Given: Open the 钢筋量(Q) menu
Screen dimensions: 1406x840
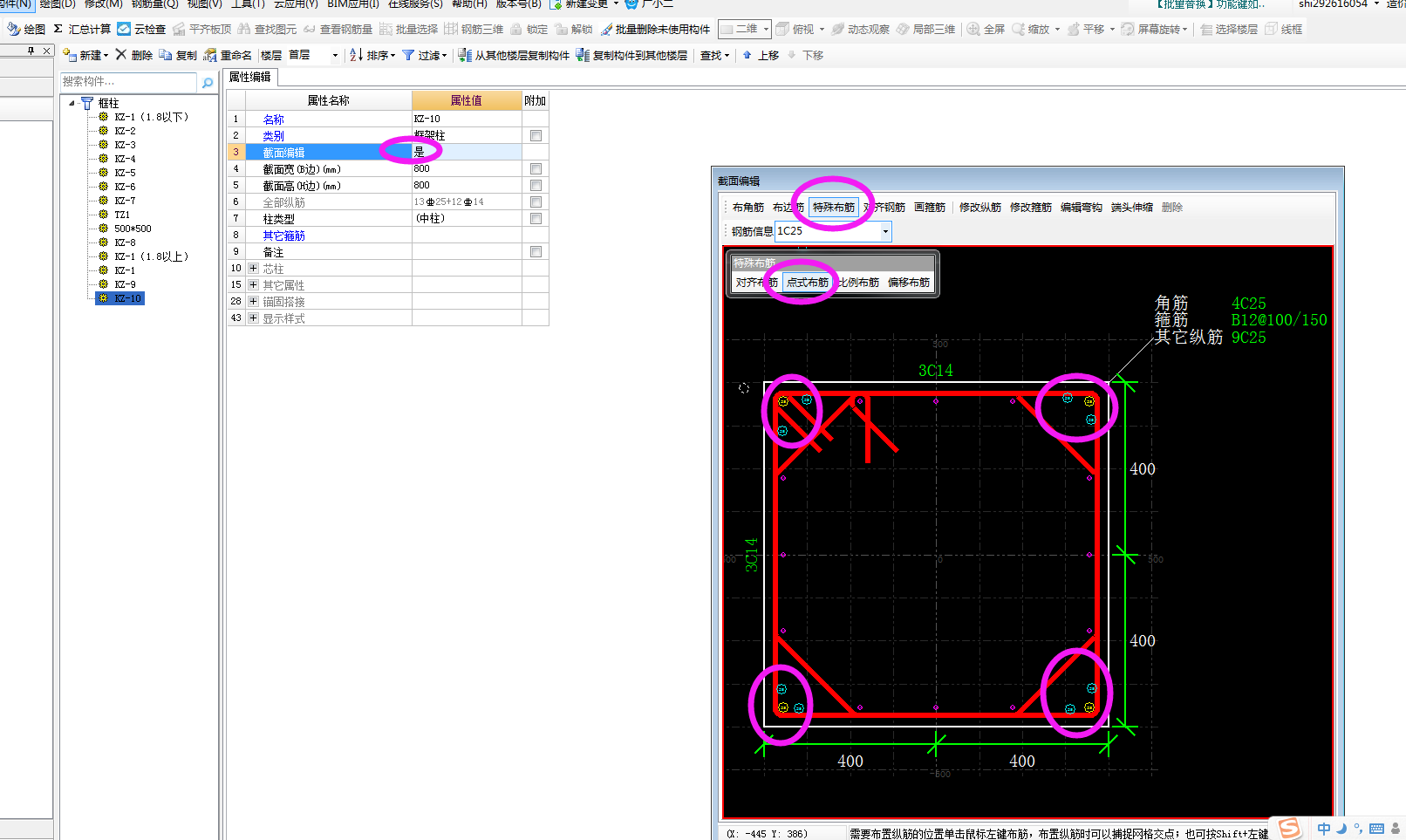Looking at the screenshot, I should pos(154,4).
